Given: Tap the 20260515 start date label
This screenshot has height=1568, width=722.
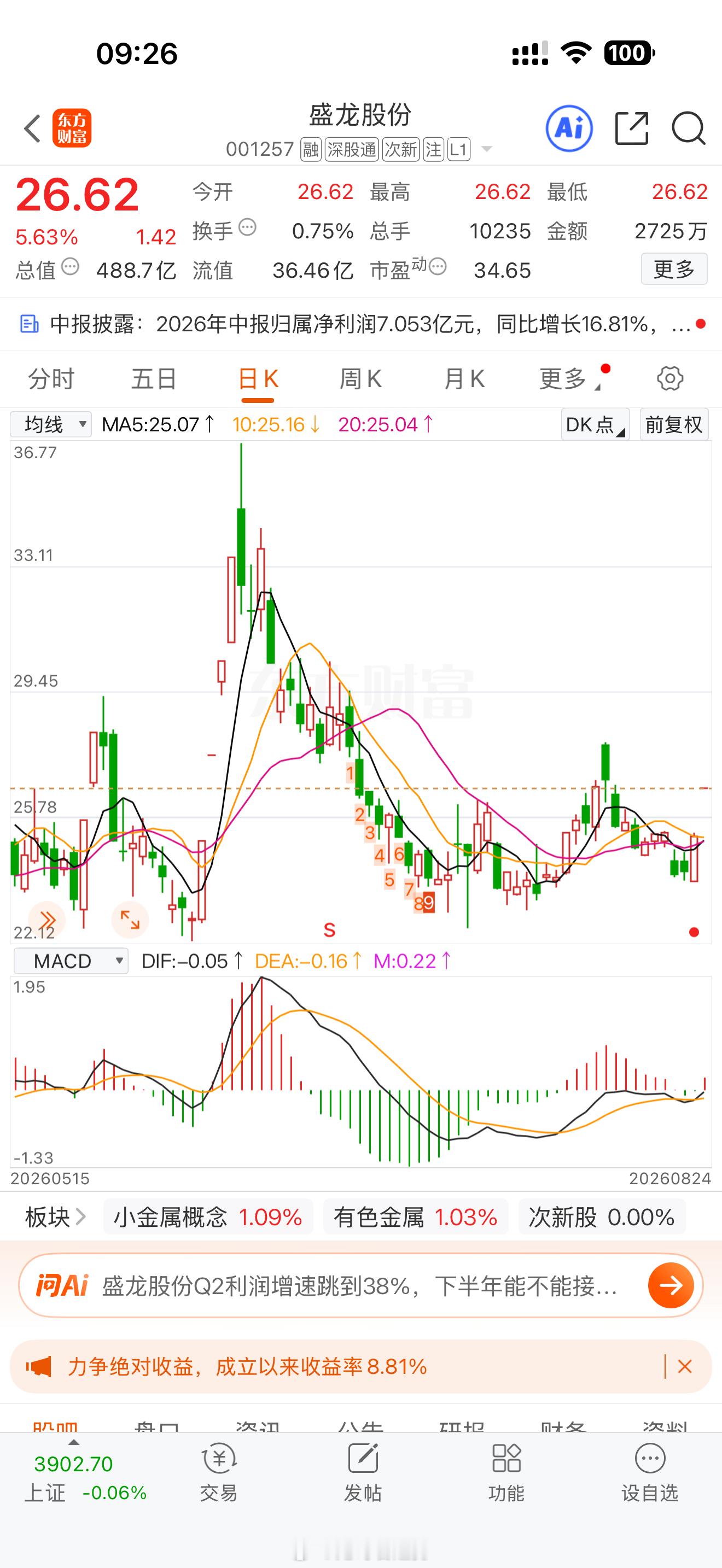Looking at the screenshot, I should coord(50,1178).
